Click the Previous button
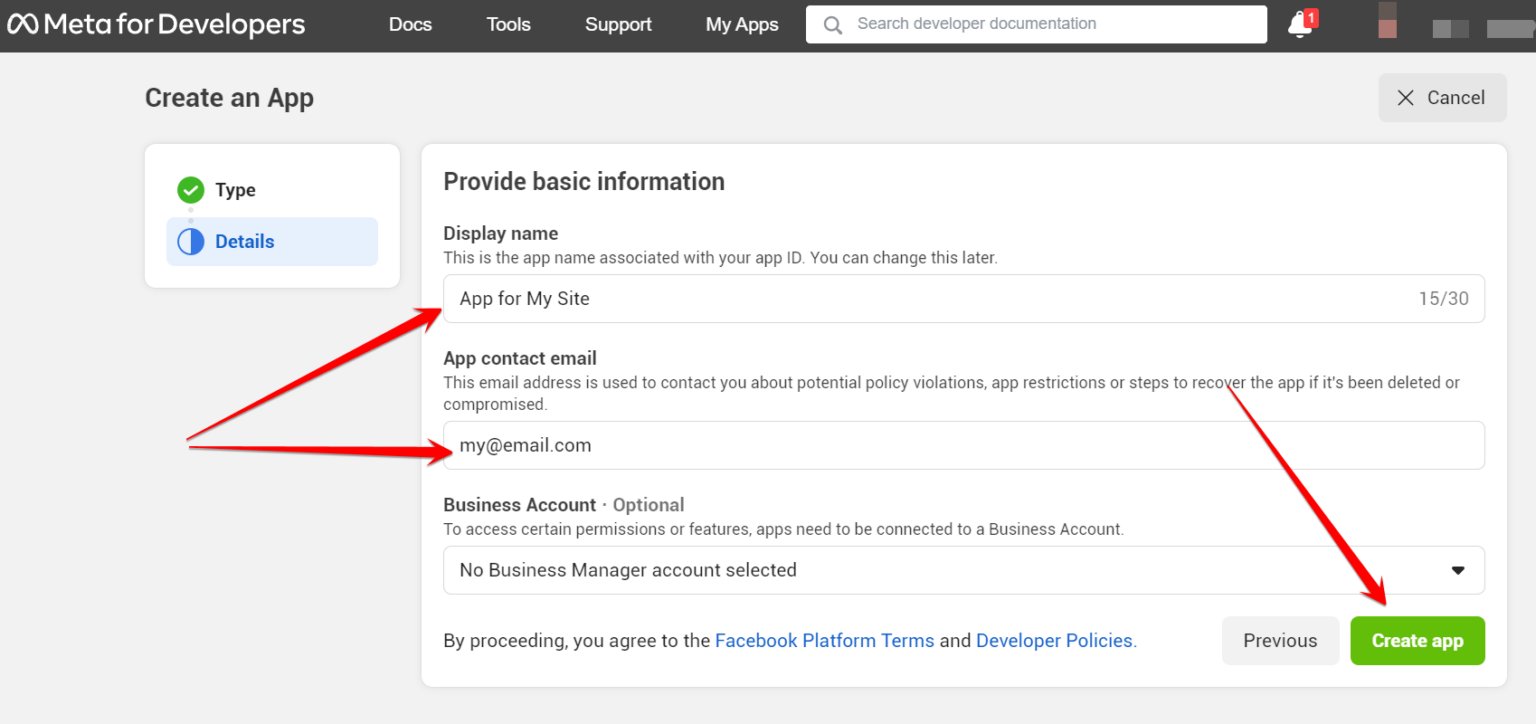Screen dimensions: 1536x724 [x=1280, y=641]
